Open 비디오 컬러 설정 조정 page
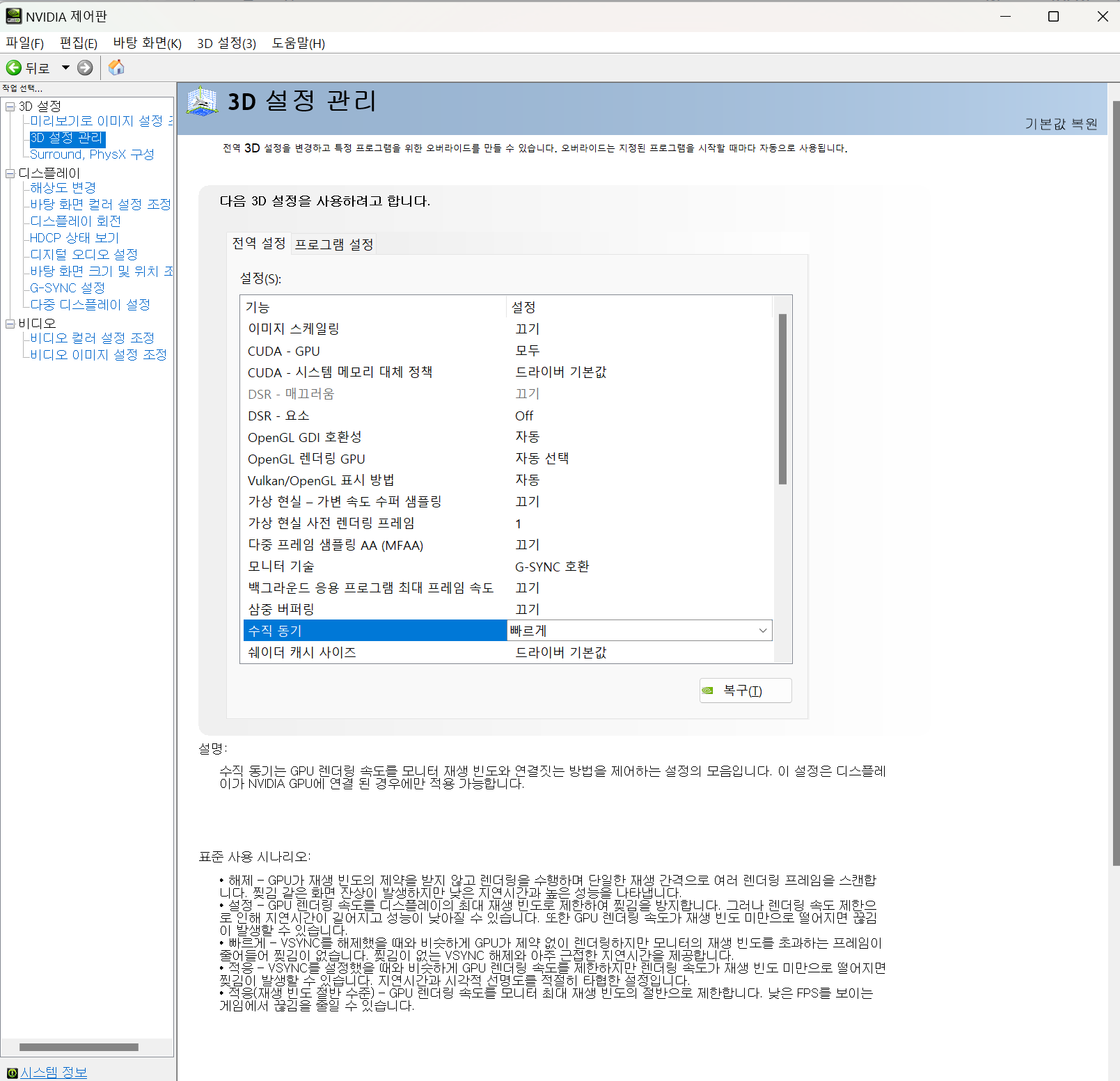Screen dimensions: 1120x1081 click(x=92, y=338)
